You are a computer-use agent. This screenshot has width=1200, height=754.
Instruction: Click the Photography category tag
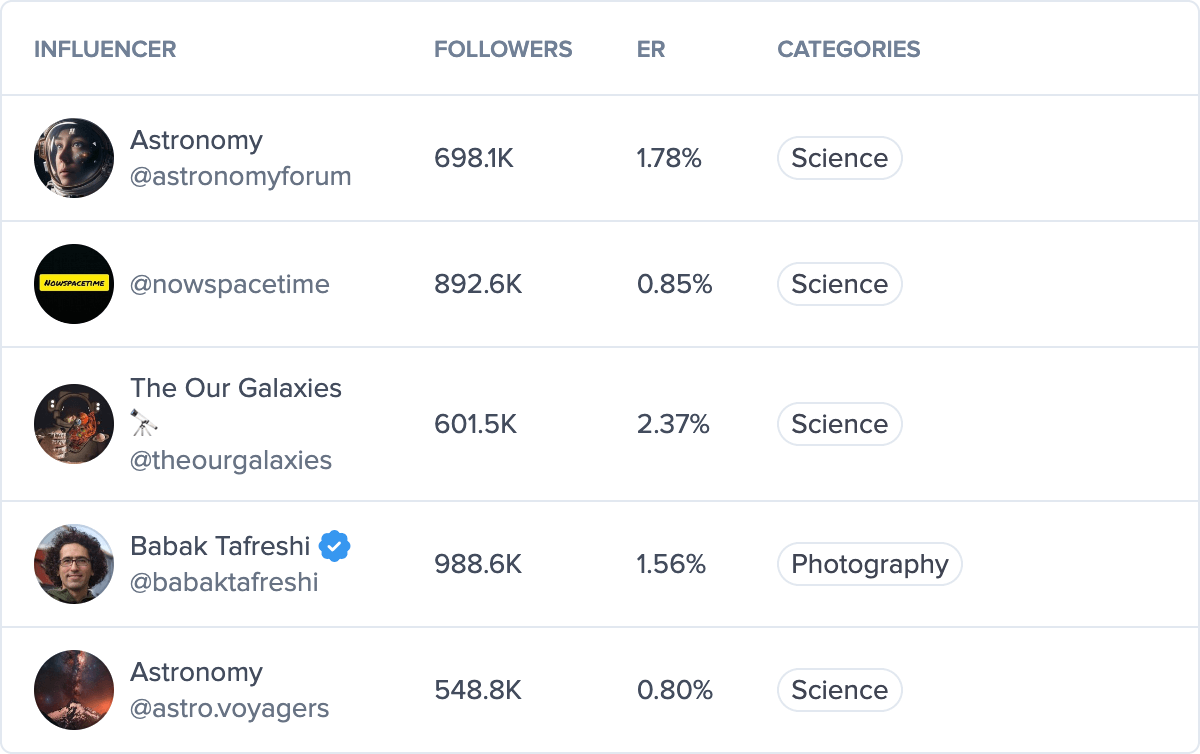pyautogui.click(x=869, y=564)
